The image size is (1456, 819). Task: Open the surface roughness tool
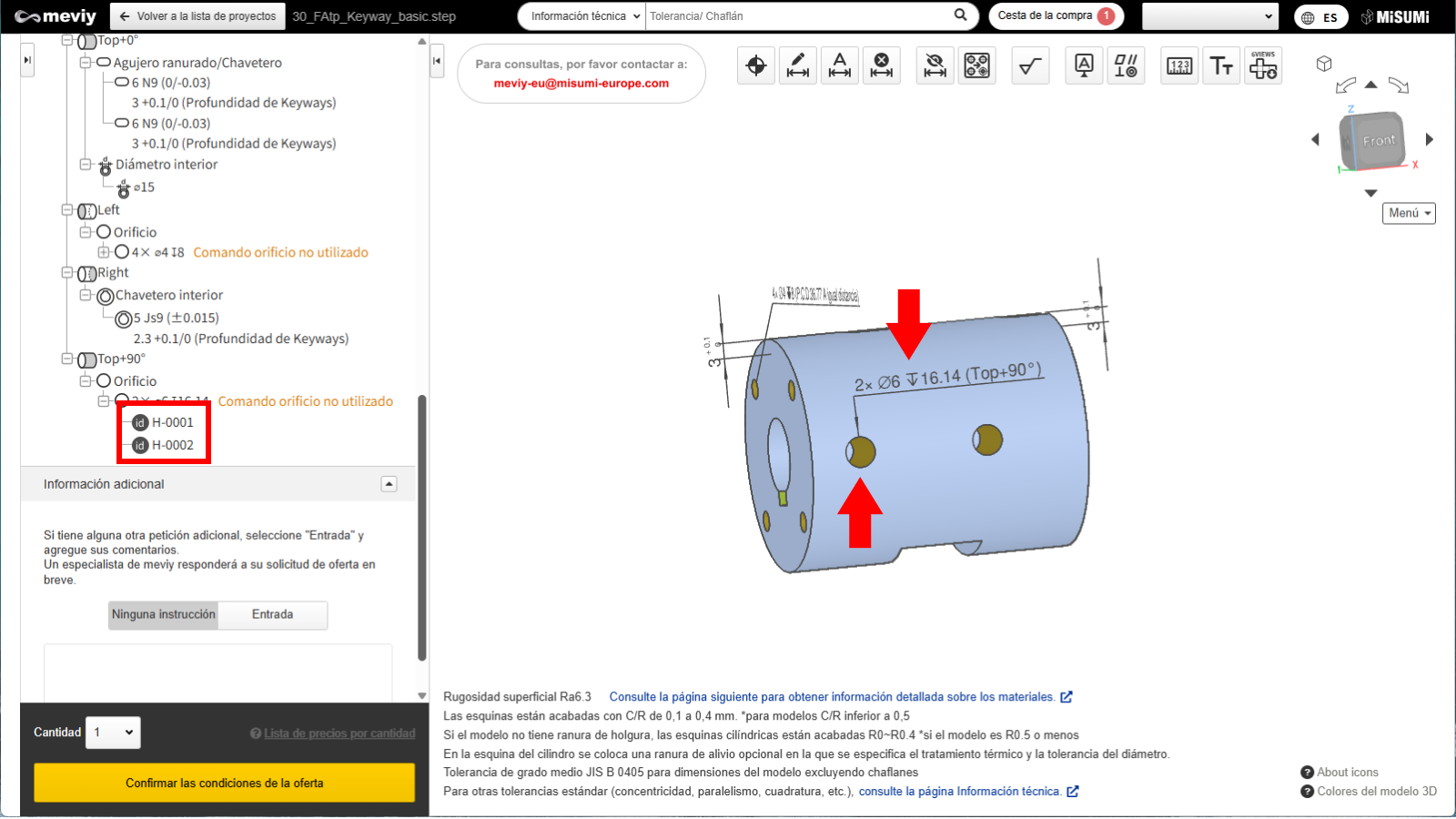[x=1030, y=66]
